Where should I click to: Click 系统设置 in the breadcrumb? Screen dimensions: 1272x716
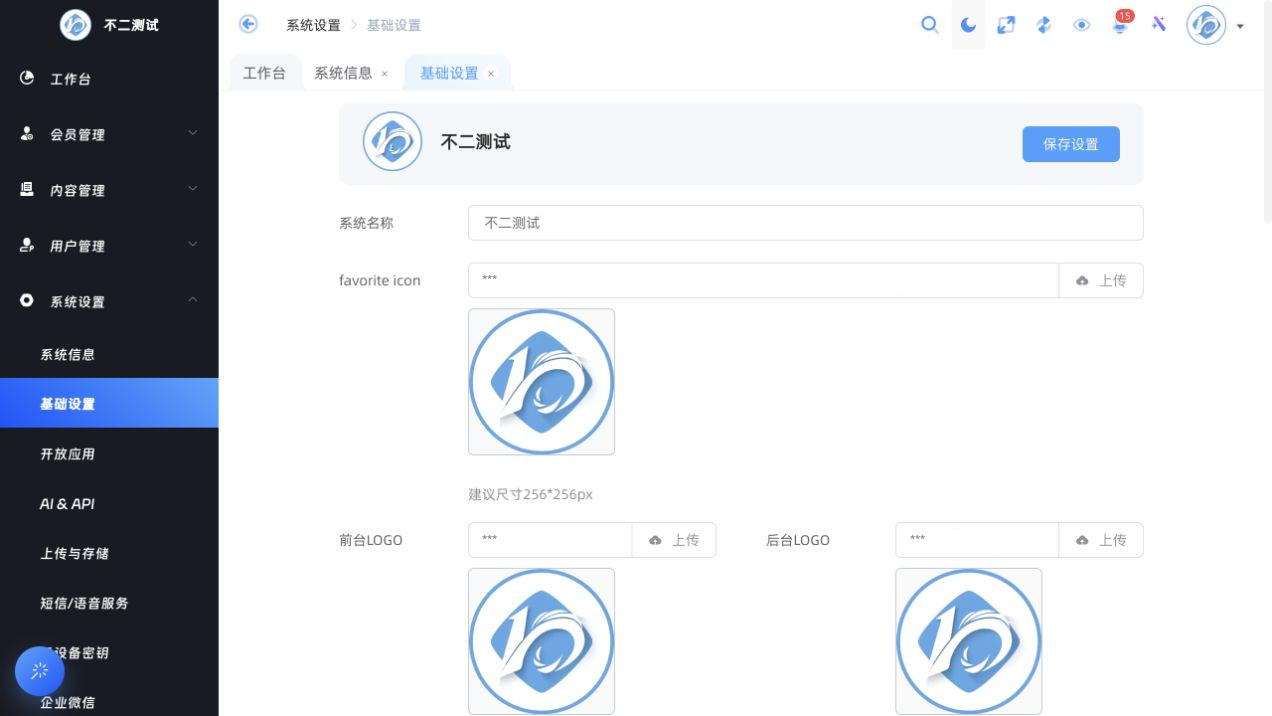(x=313, y=25)
